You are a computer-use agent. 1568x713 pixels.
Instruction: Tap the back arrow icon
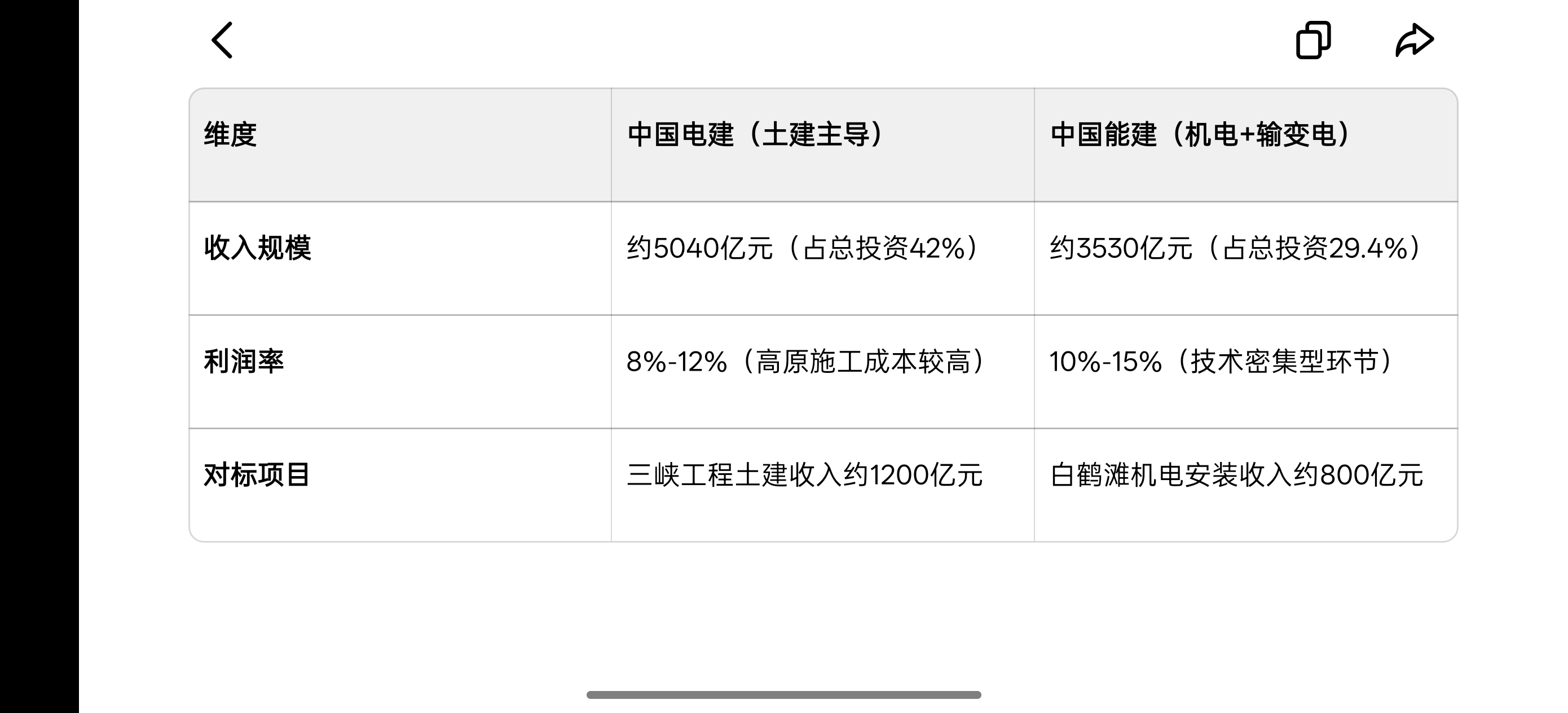coord(222,40)
